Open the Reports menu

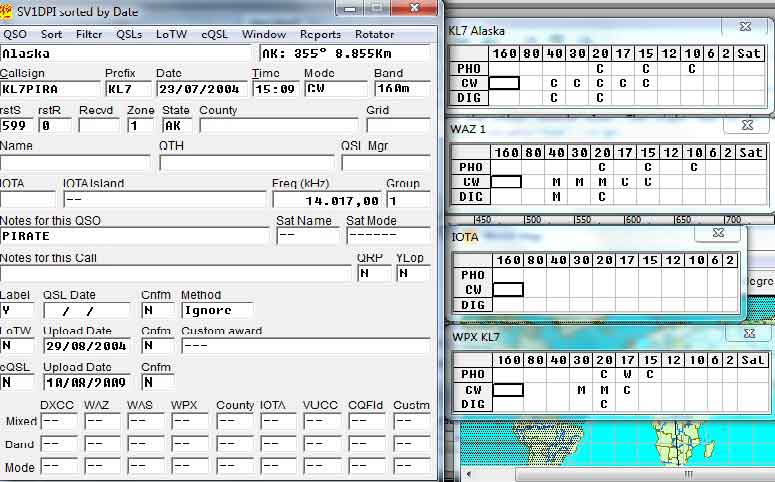(x=320, y=34)
